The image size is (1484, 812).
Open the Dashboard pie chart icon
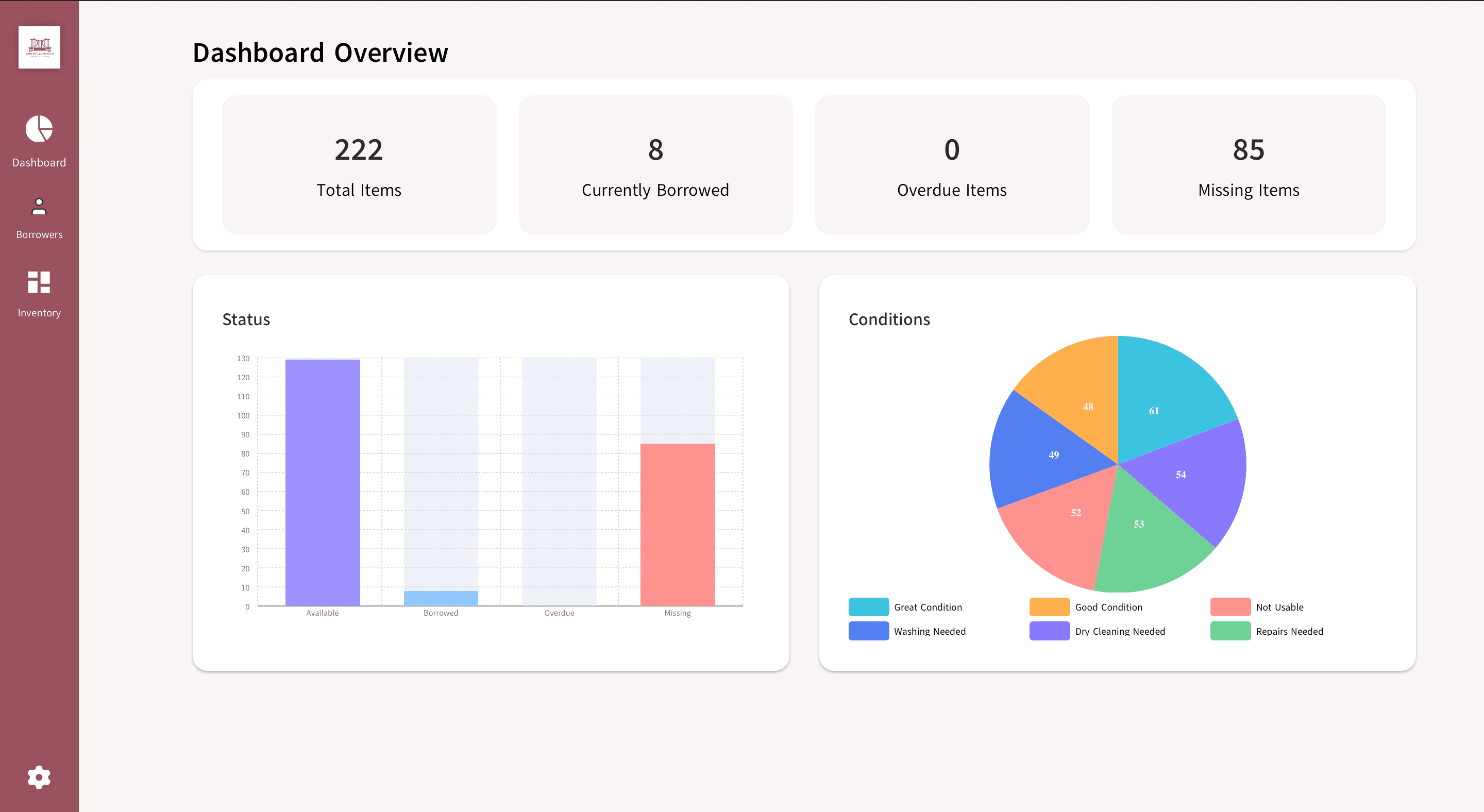(39, 128)
